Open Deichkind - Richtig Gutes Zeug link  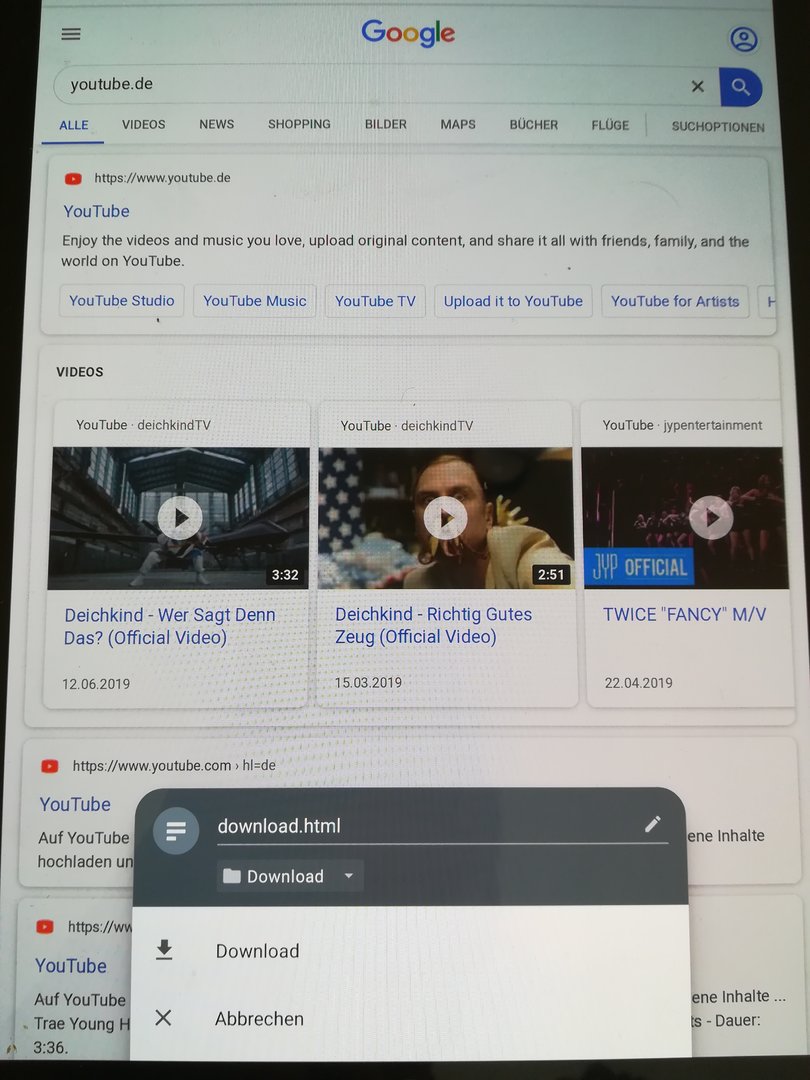[433, 625]
